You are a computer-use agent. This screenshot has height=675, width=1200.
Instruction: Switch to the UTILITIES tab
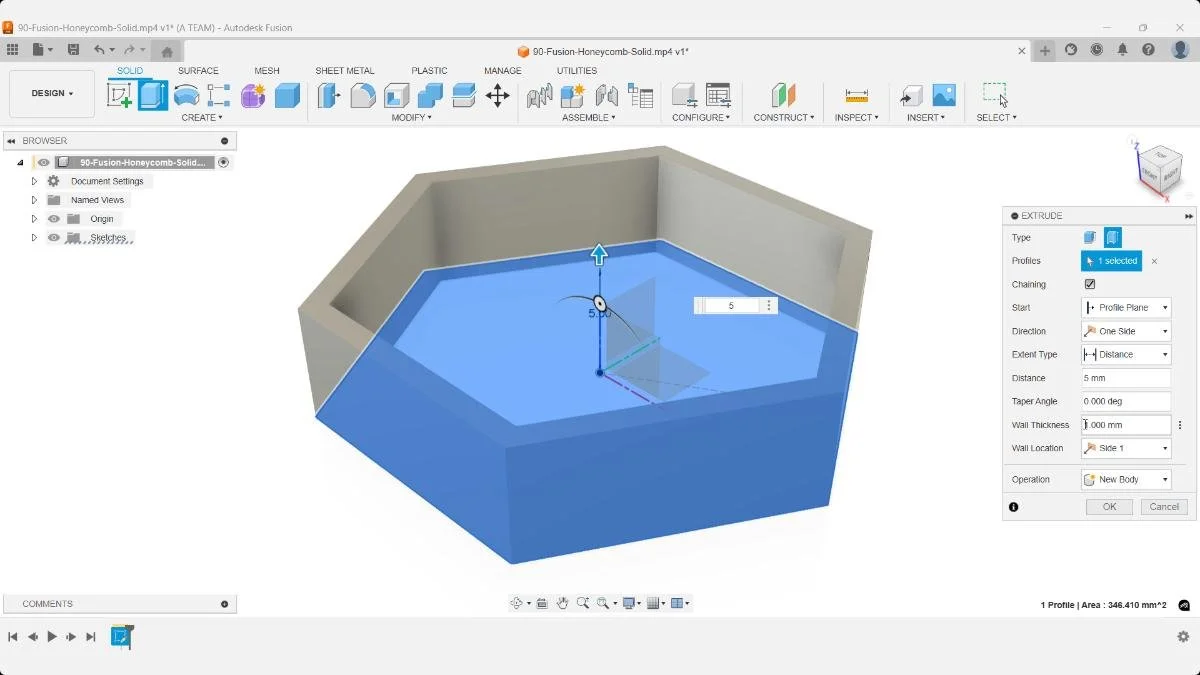(x=577, y=71)
